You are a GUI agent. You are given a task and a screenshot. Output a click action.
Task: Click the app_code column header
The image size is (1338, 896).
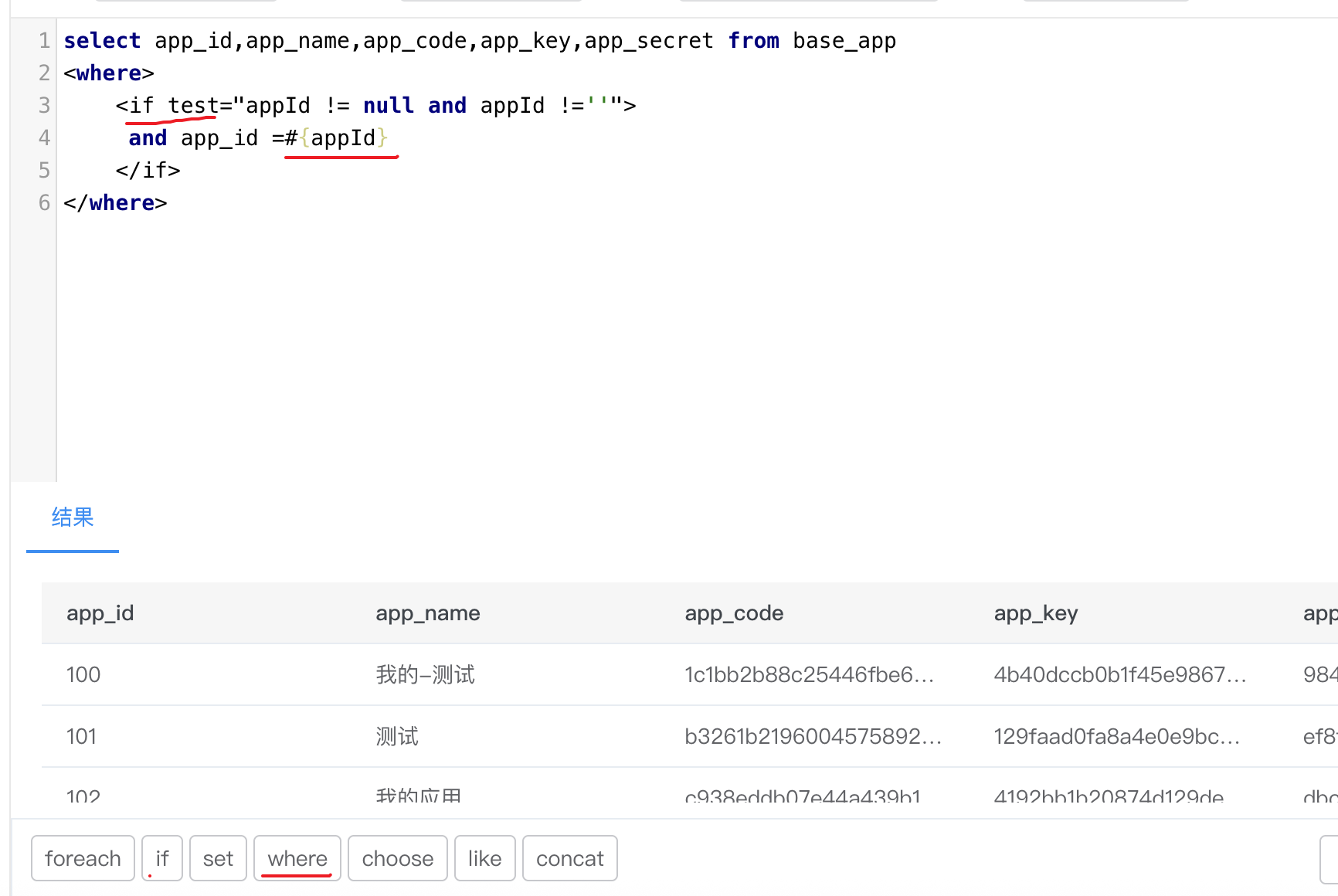click(734, 613)
